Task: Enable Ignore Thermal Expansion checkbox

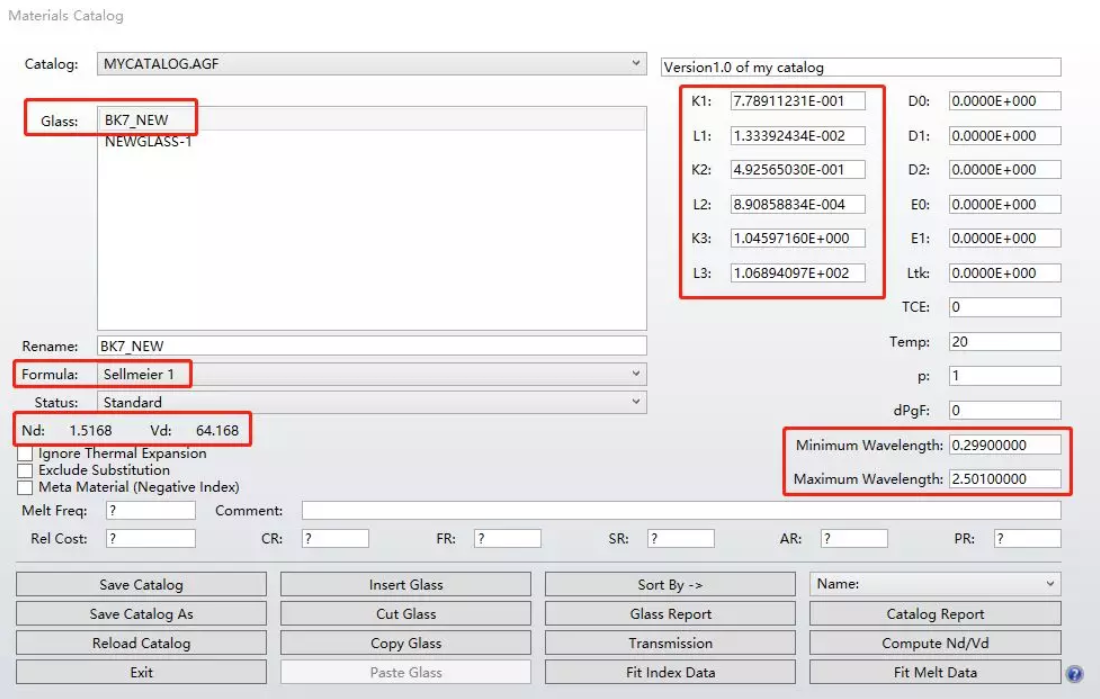Action: 25,454
